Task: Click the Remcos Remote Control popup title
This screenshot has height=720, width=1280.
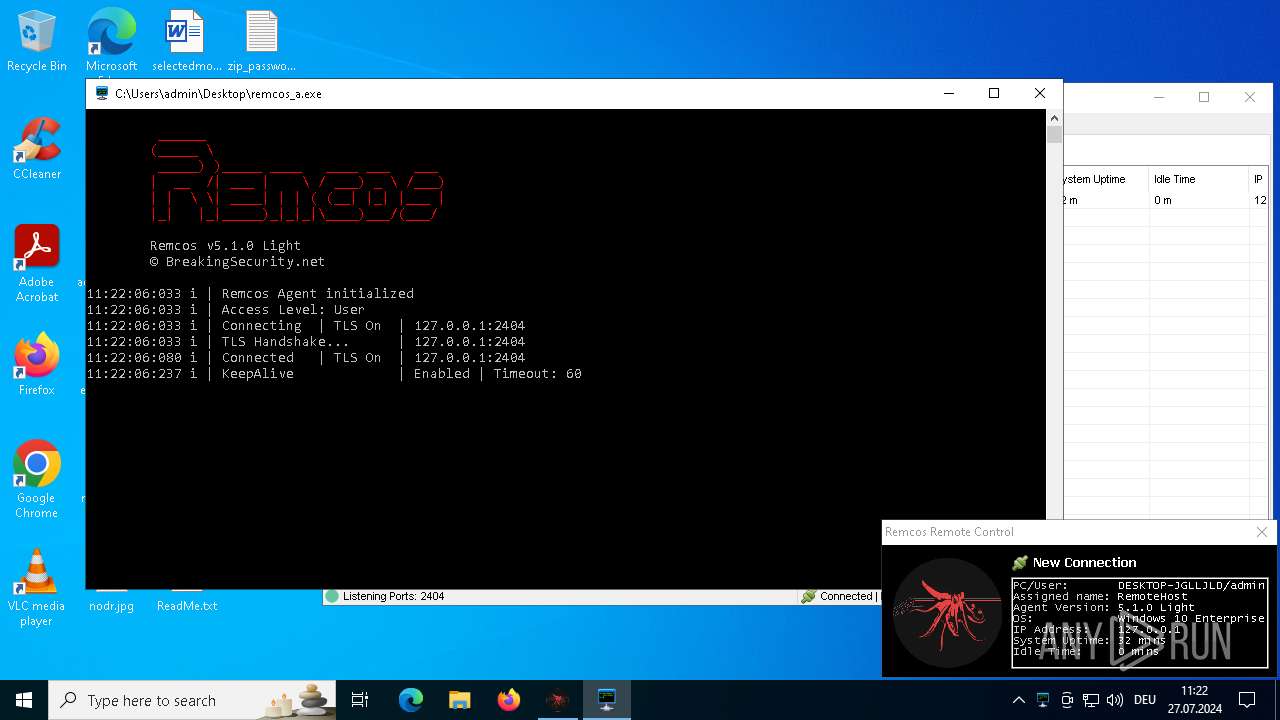Action: coord(949,532)
